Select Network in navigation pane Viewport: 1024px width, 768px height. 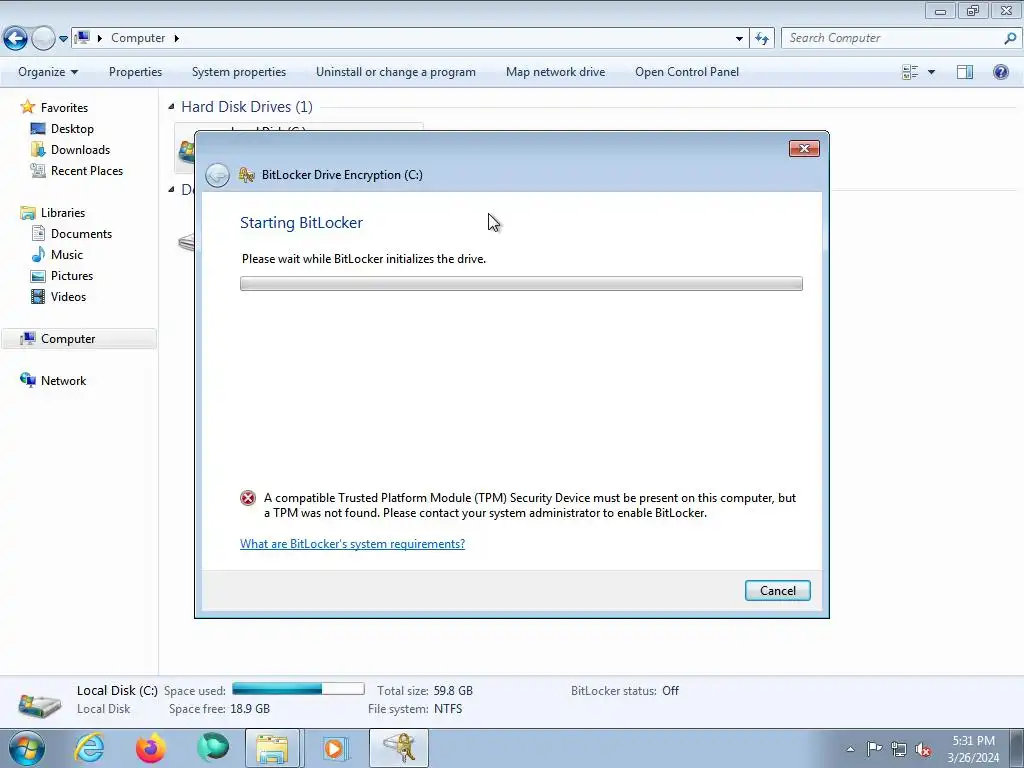click(x=63, y=381)
